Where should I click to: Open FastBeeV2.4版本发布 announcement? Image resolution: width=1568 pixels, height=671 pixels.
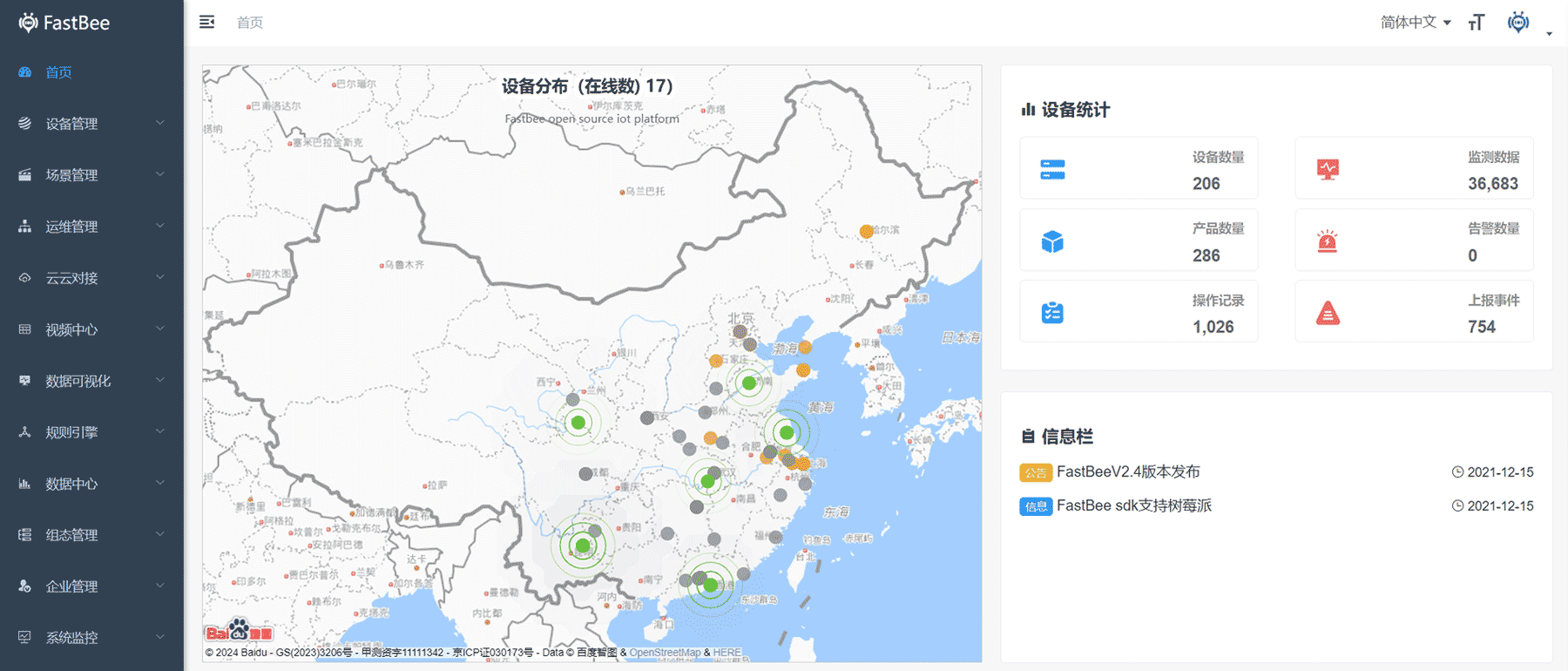point(1128,471)
